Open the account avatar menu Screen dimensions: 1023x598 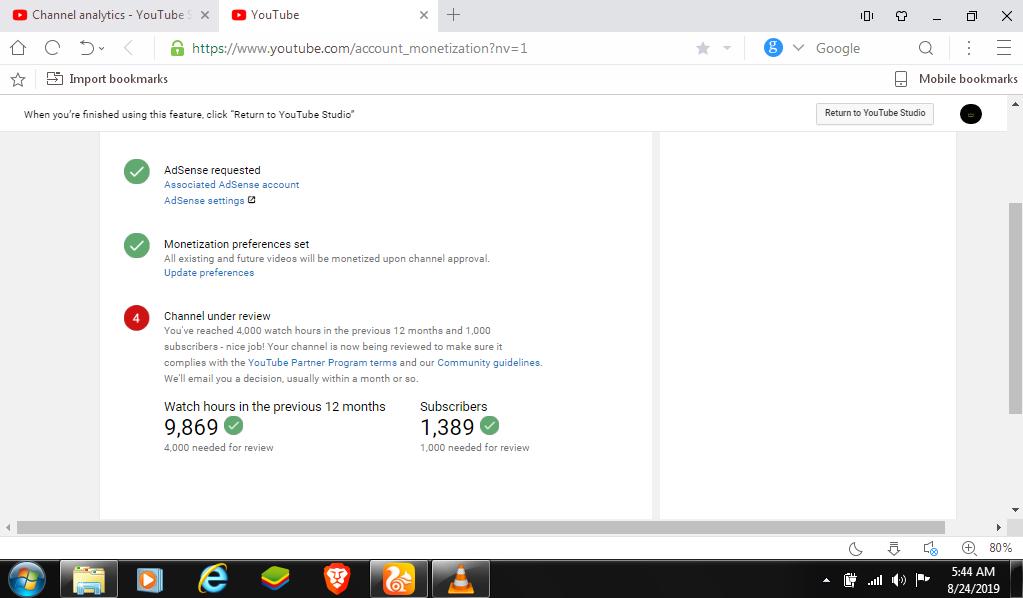click(x=971, y=114)
